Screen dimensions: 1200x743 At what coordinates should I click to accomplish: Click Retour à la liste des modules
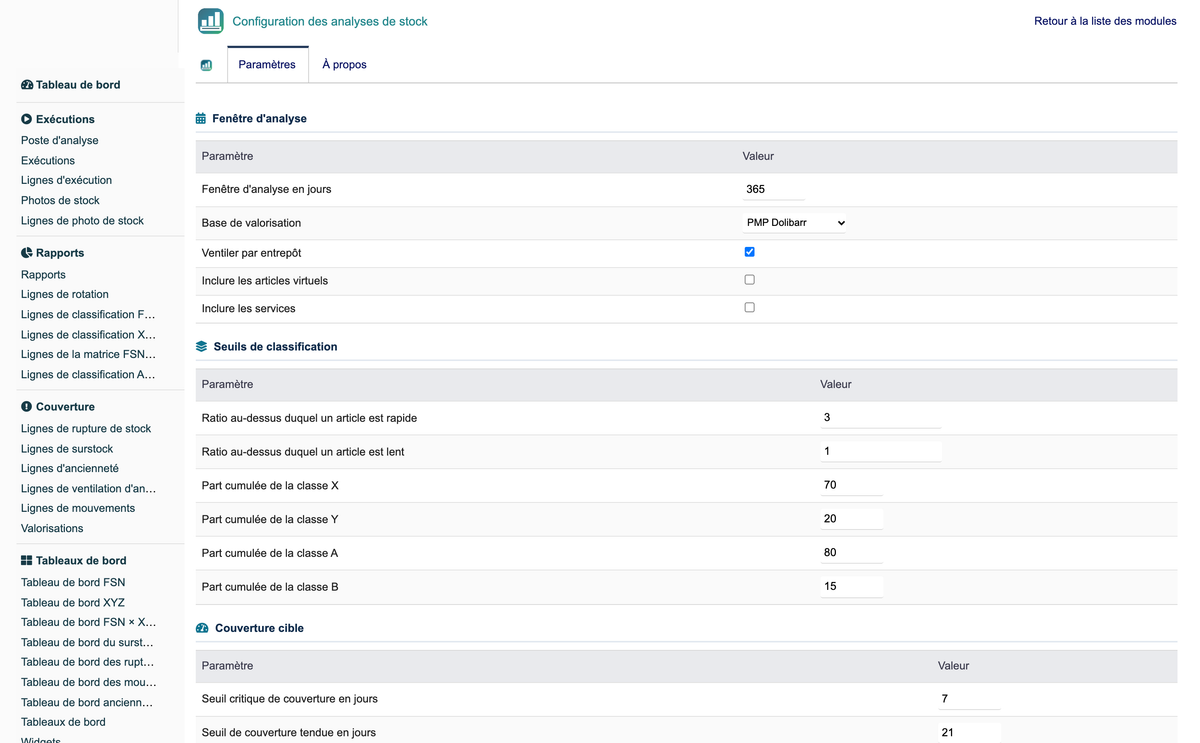1105,21
